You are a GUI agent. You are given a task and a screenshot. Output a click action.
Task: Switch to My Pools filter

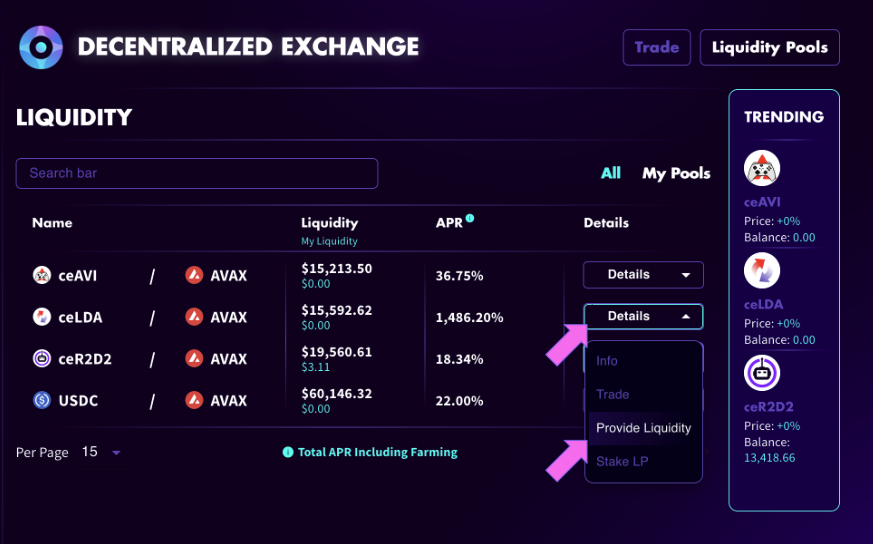[x=676, y=173]
